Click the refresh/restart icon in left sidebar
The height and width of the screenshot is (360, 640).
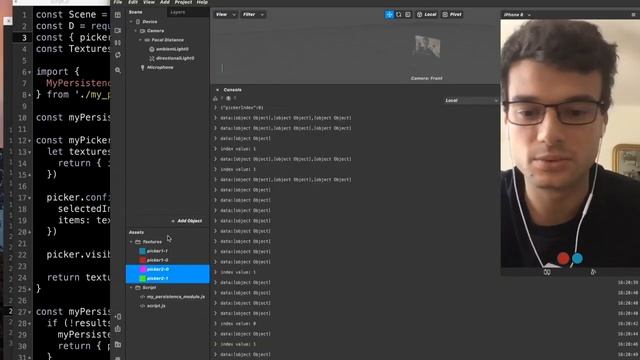(118, 55)
